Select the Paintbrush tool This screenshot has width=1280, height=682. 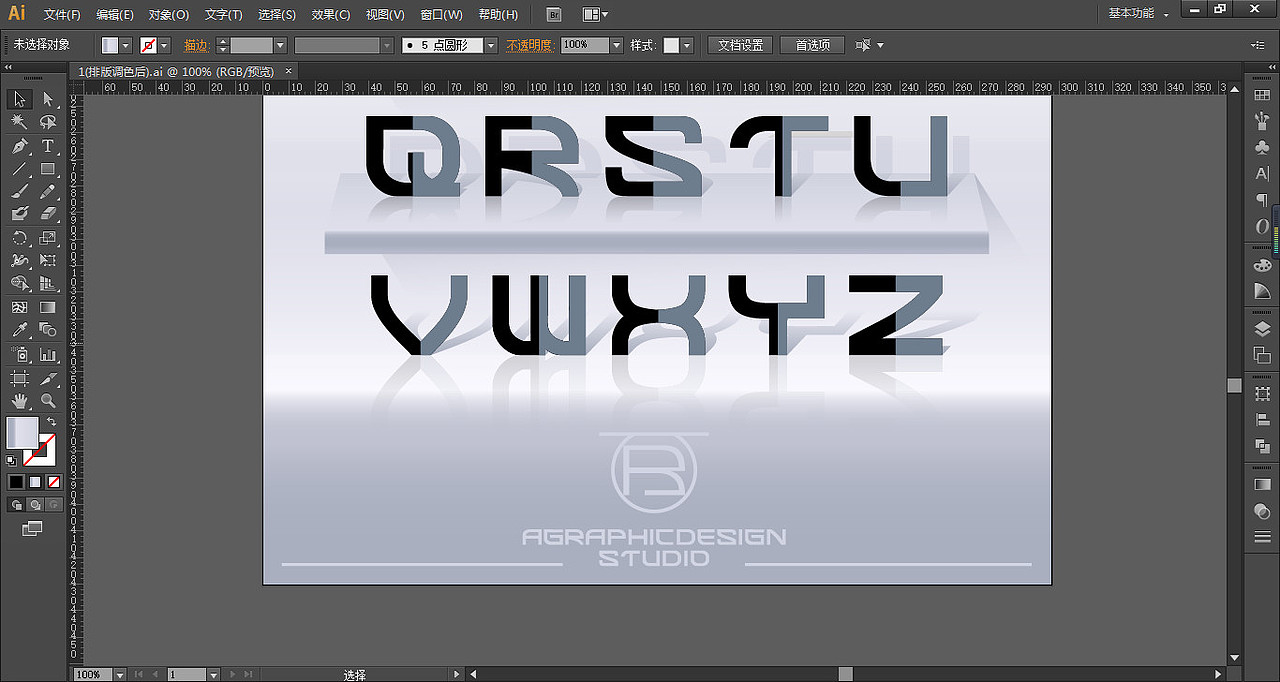click(x=19, y=191)
